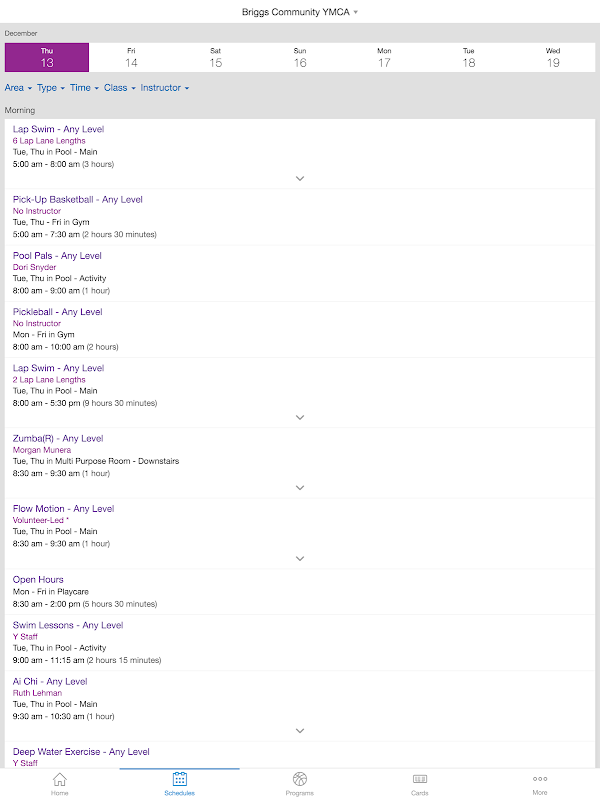Select Fri 14 in date strip
This screenshot has width=600, height=800.
131,58
